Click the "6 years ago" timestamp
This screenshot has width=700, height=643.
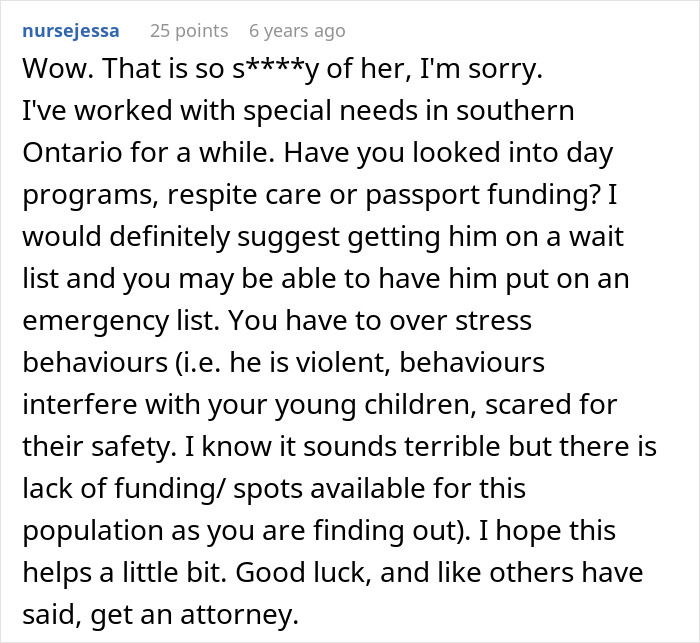coord(297,31)
